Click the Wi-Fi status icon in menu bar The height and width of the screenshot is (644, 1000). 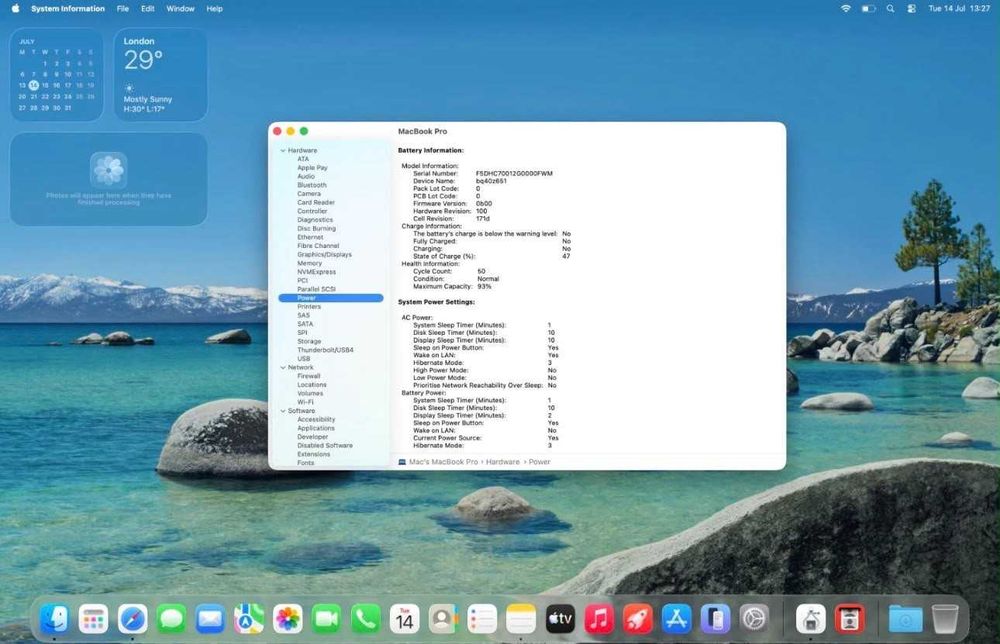coord(846,8)
